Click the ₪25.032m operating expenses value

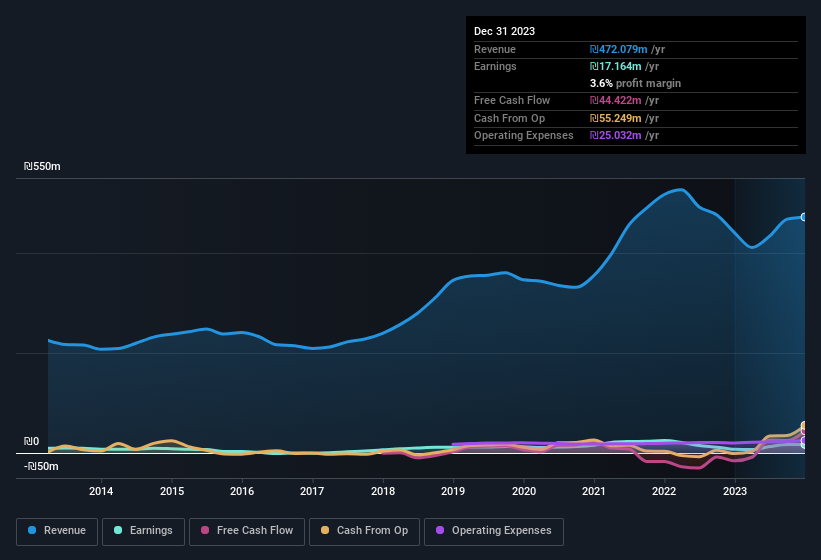(615, 136)
